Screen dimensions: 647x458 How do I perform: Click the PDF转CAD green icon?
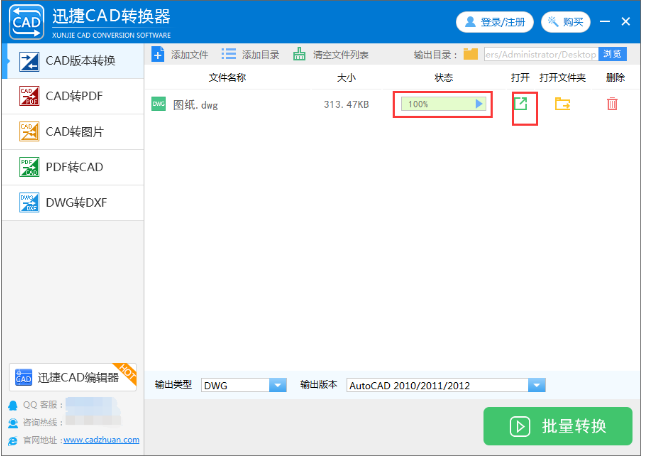[29, 167]
